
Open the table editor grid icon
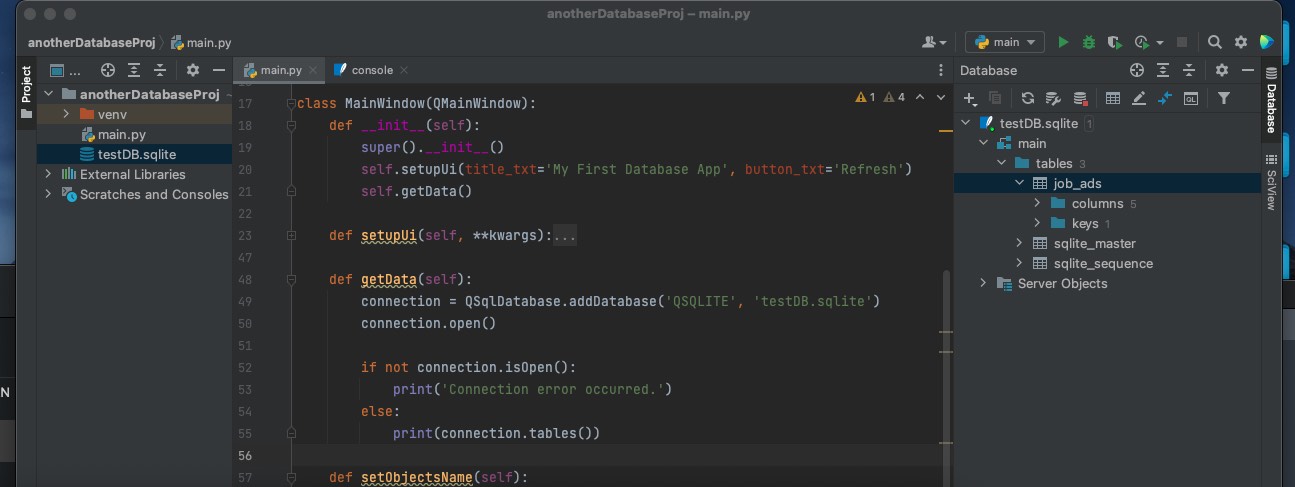[1113, 98]
